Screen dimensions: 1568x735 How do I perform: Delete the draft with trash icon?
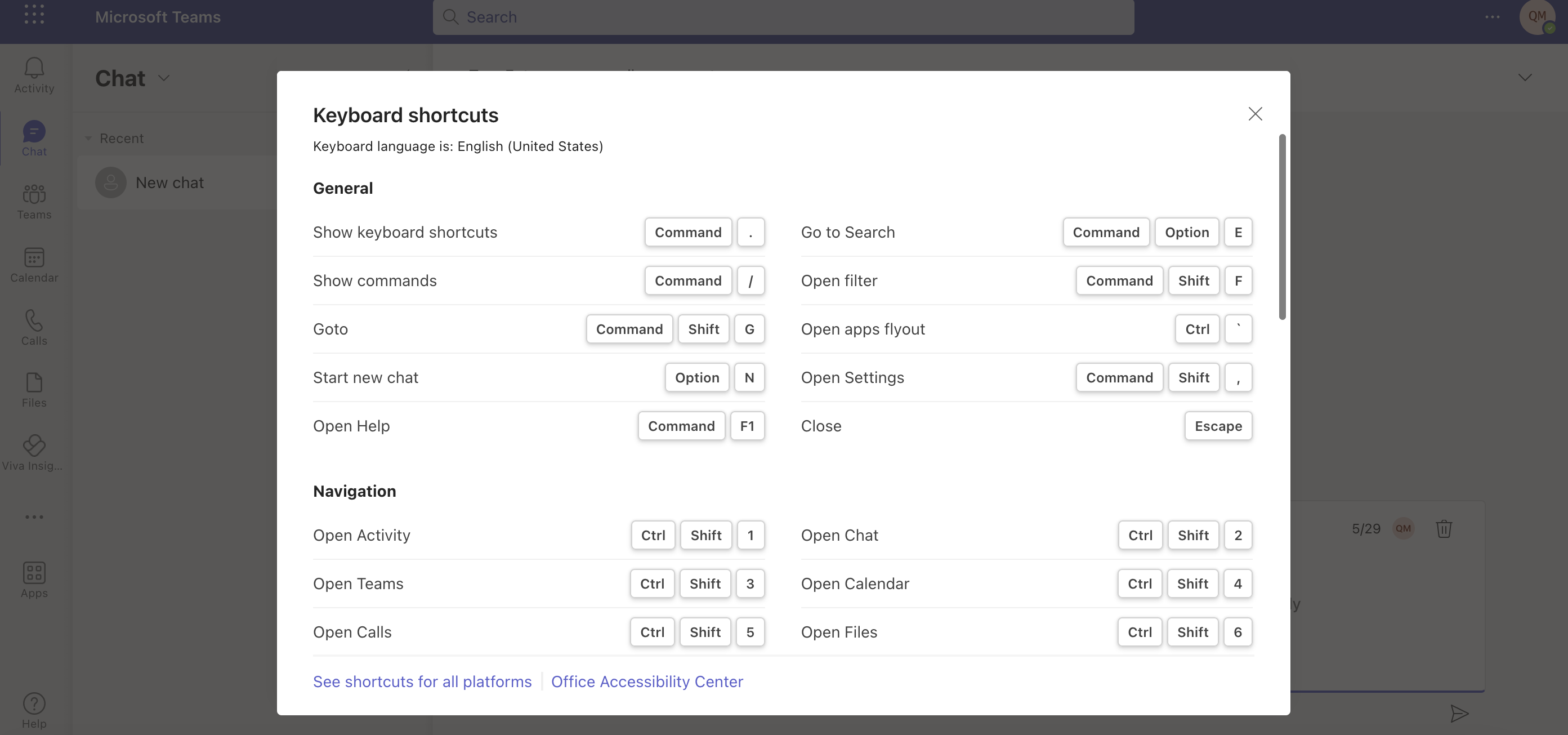click(1444, 528)
